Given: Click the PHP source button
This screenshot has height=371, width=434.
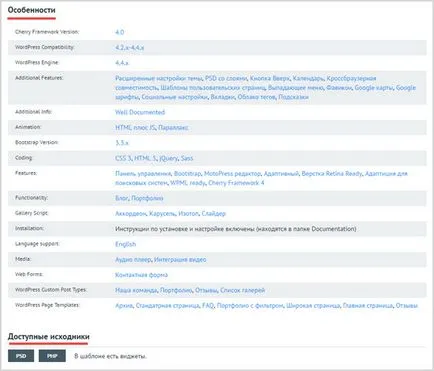Looking at the screenshot, I should pos(52,356).
